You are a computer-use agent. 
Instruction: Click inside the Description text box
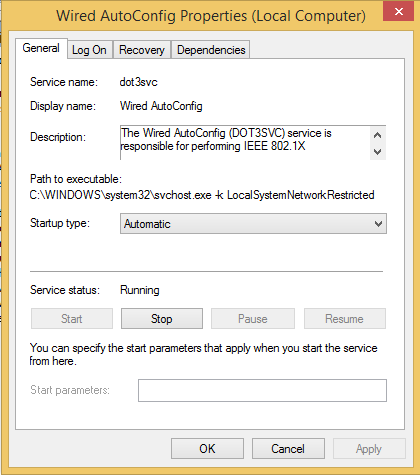[245, 143]
